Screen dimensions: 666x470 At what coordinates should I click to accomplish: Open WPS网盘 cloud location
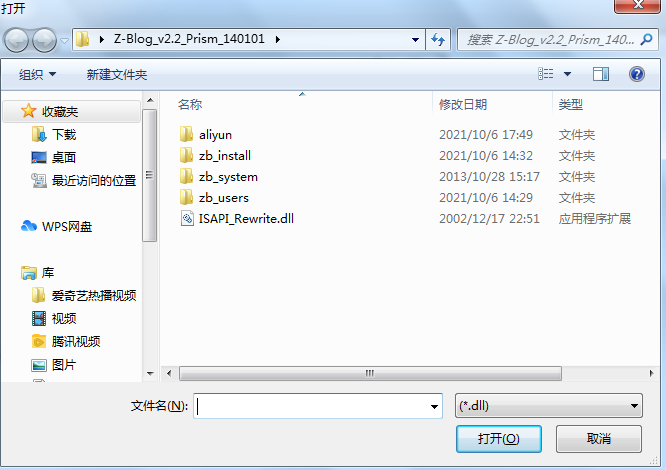57,226
